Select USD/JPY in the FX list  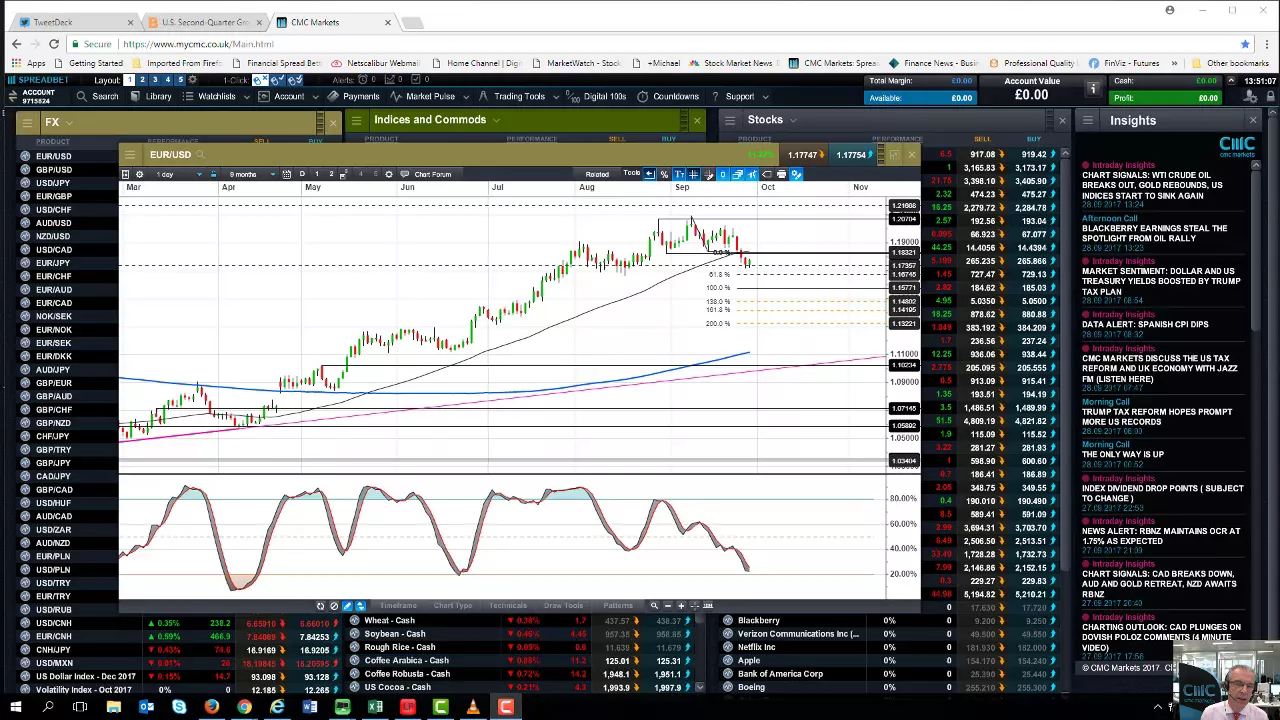click(53, 183)
